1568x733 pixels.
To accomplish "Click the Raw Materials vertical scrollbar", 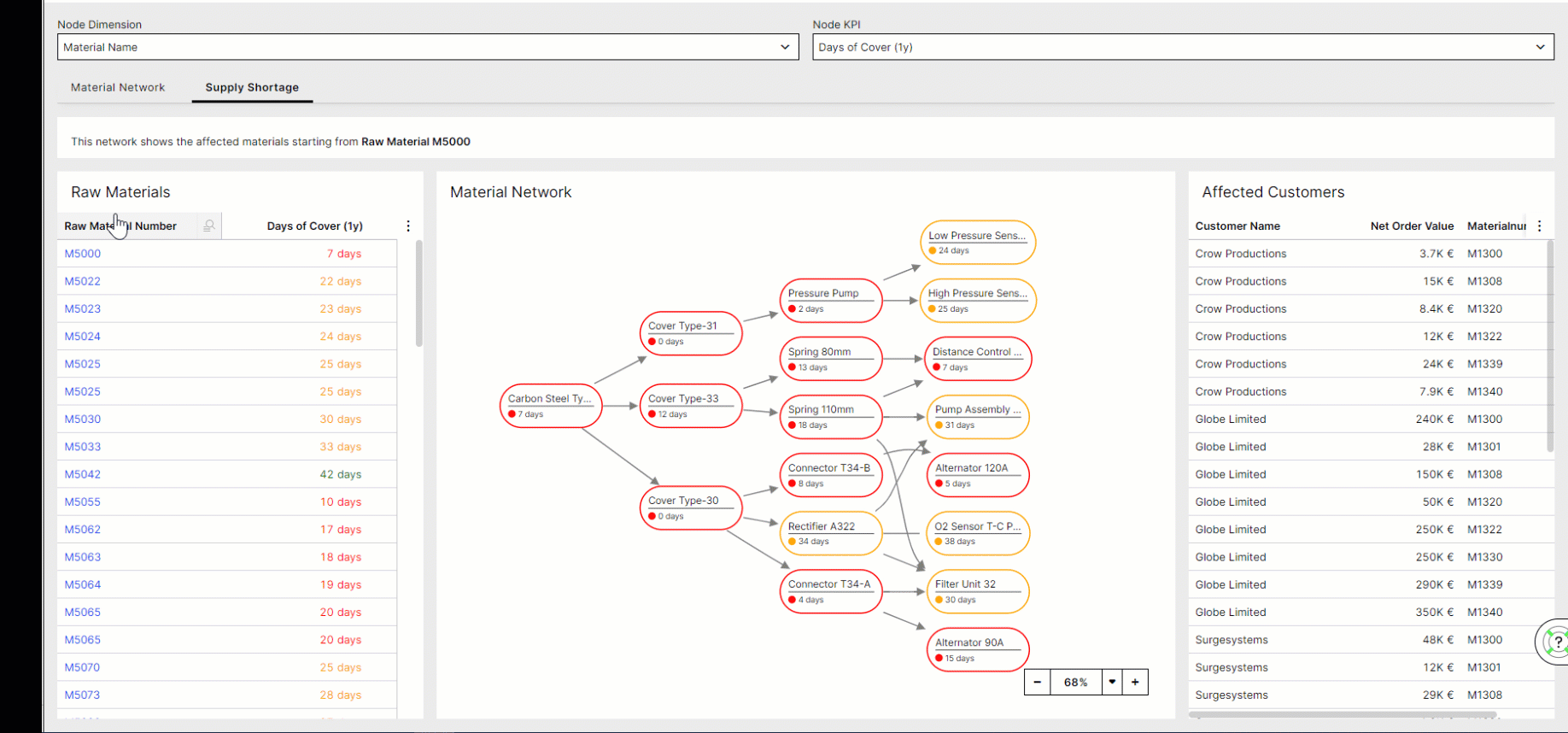I will coord(418,293).
